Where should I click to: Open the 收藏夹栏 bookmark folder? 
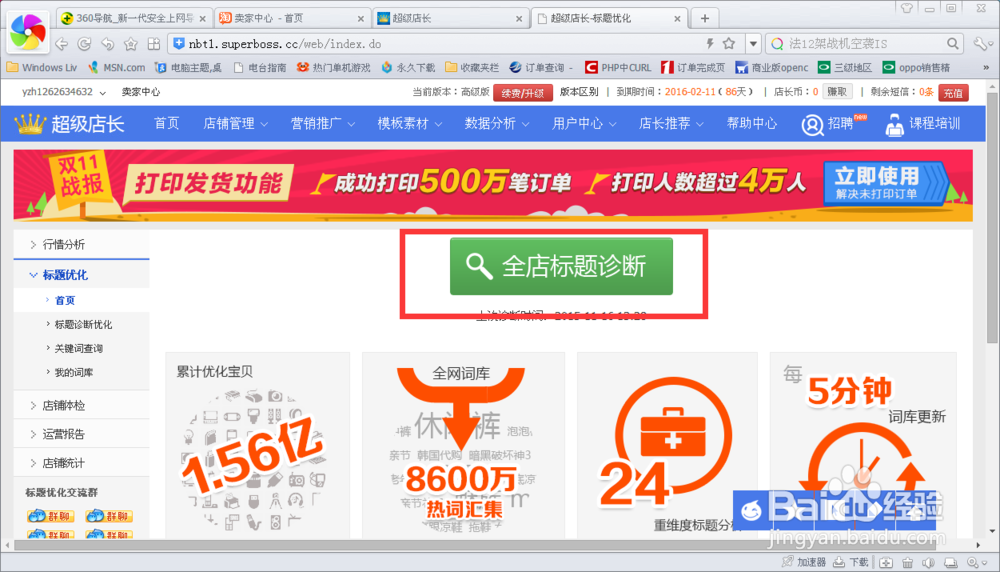pyautogui.click(x=472, y=68)
